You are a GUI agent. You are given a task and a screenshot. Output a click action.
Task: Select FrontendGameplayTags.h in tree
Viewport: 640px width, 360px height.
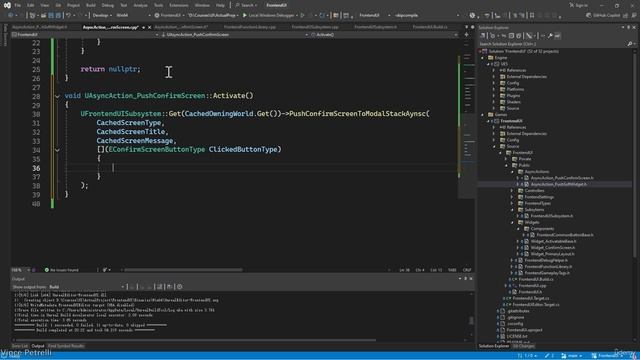547,273
